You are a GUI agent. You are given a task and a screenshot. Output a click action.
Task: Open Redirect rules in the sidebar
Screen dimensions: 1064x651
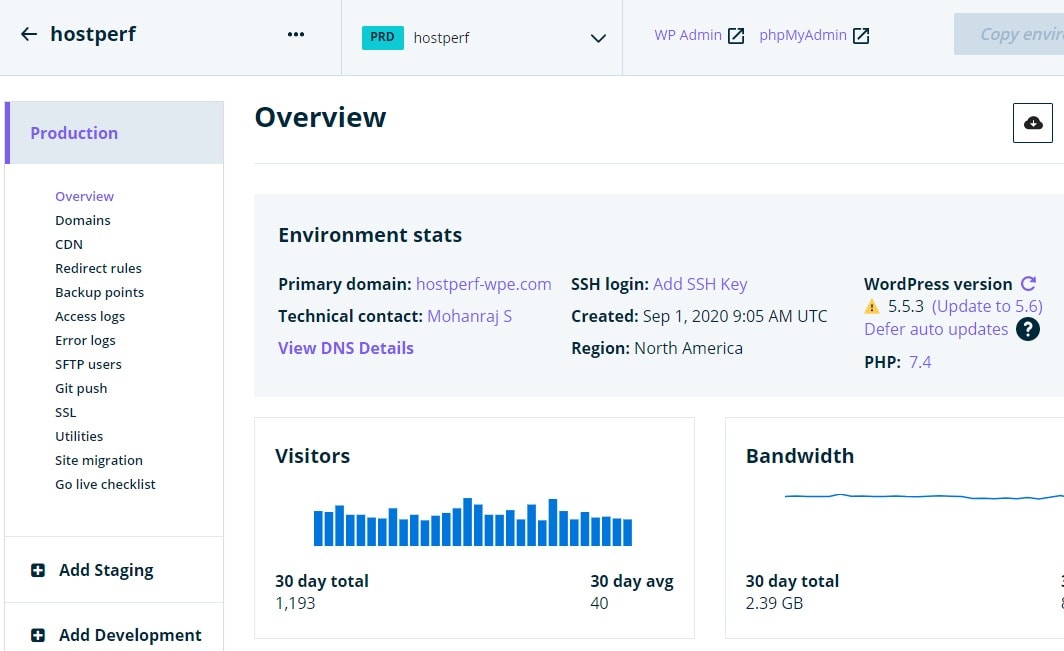click(98, 268)
